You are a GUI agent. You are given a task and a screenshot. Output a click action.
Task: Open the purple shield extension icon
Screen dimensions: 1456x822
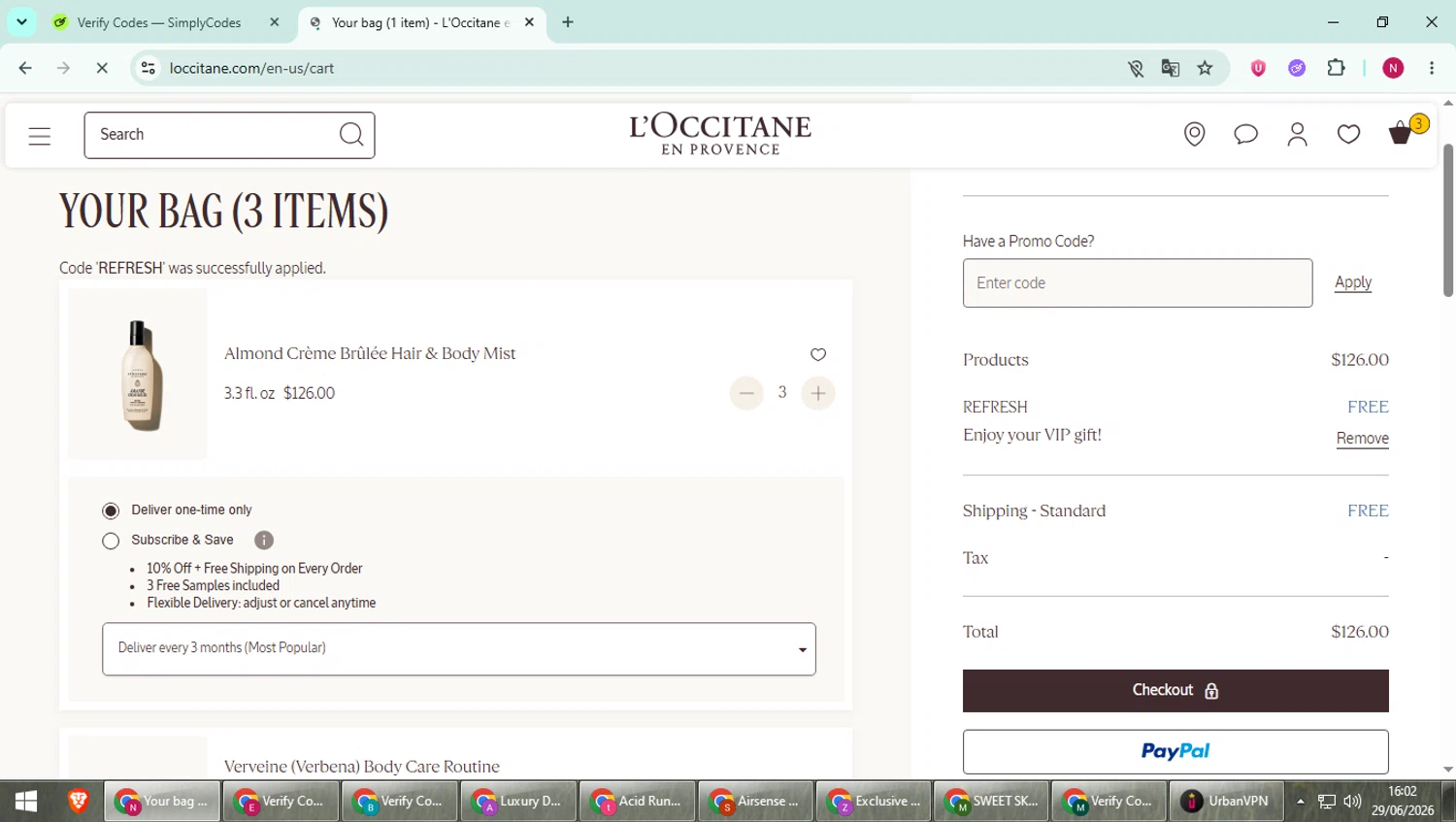1259,68
